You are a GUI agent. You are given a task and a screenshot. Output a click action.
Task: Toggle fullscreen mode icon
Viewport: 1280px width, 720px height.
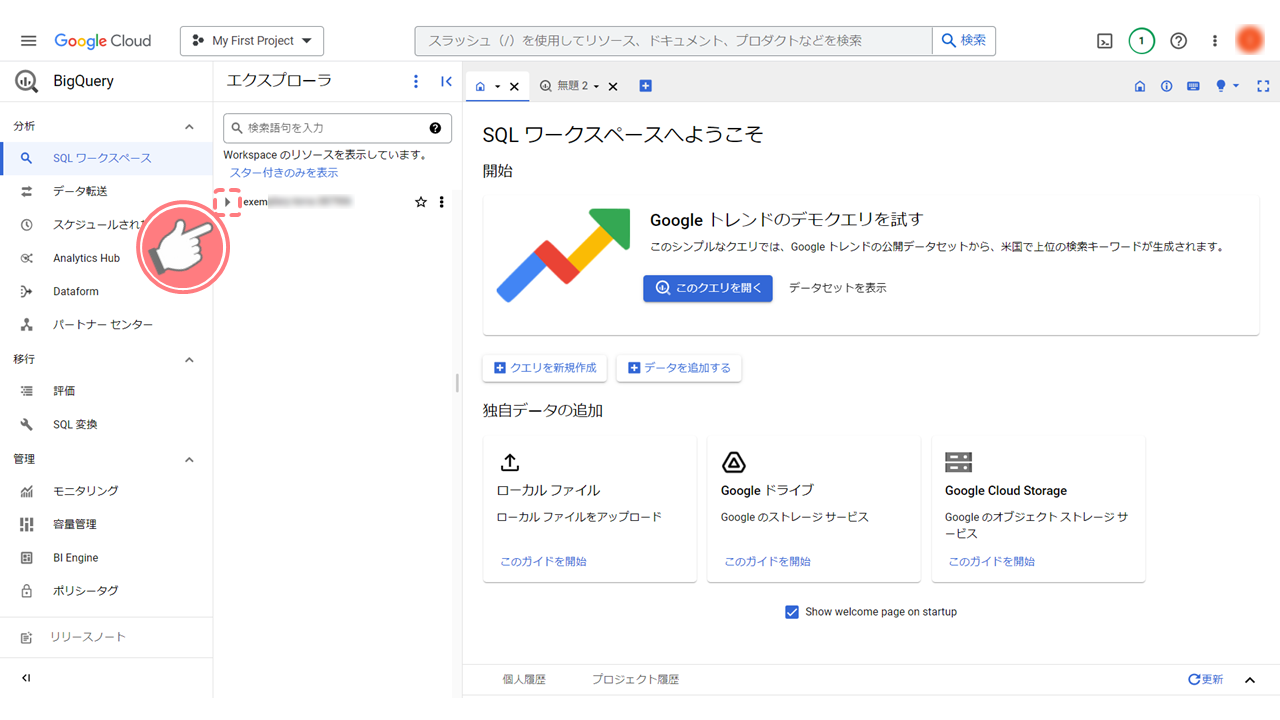point(1263,86)
